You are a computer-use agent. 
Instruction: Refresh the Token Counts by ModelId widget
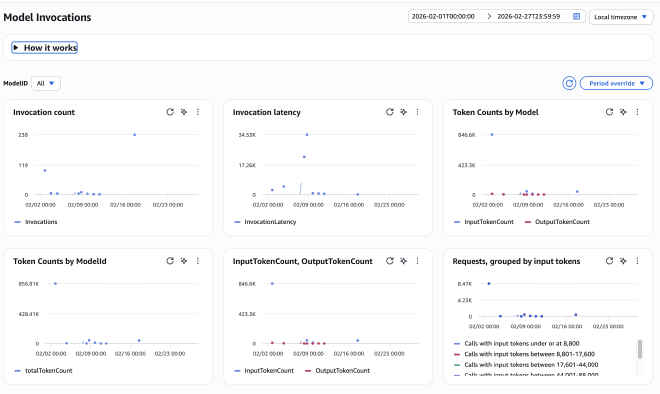point(170,261)
